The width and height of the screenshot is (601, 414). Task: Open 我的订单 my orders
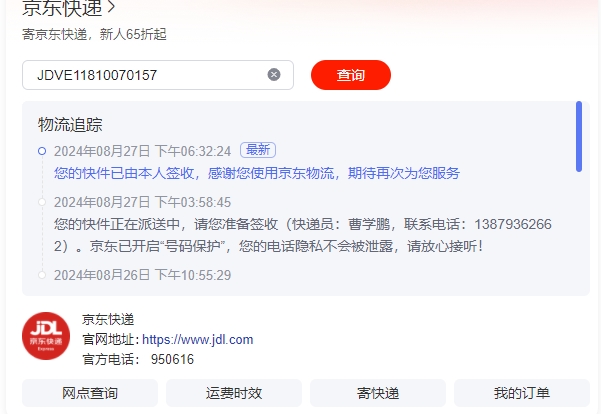522,393
